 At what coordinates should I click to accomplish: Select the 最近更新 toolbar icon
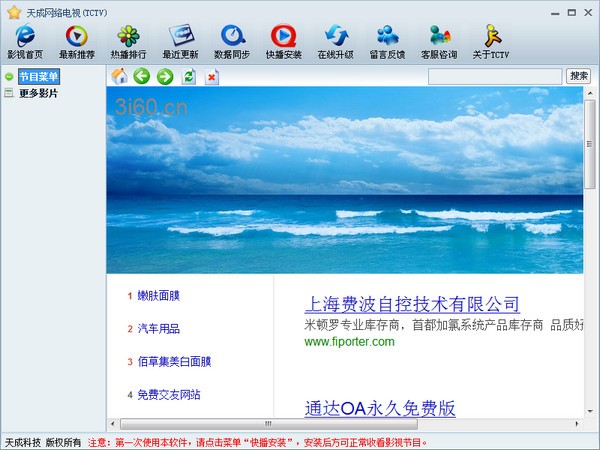click(x=180, y=41)
